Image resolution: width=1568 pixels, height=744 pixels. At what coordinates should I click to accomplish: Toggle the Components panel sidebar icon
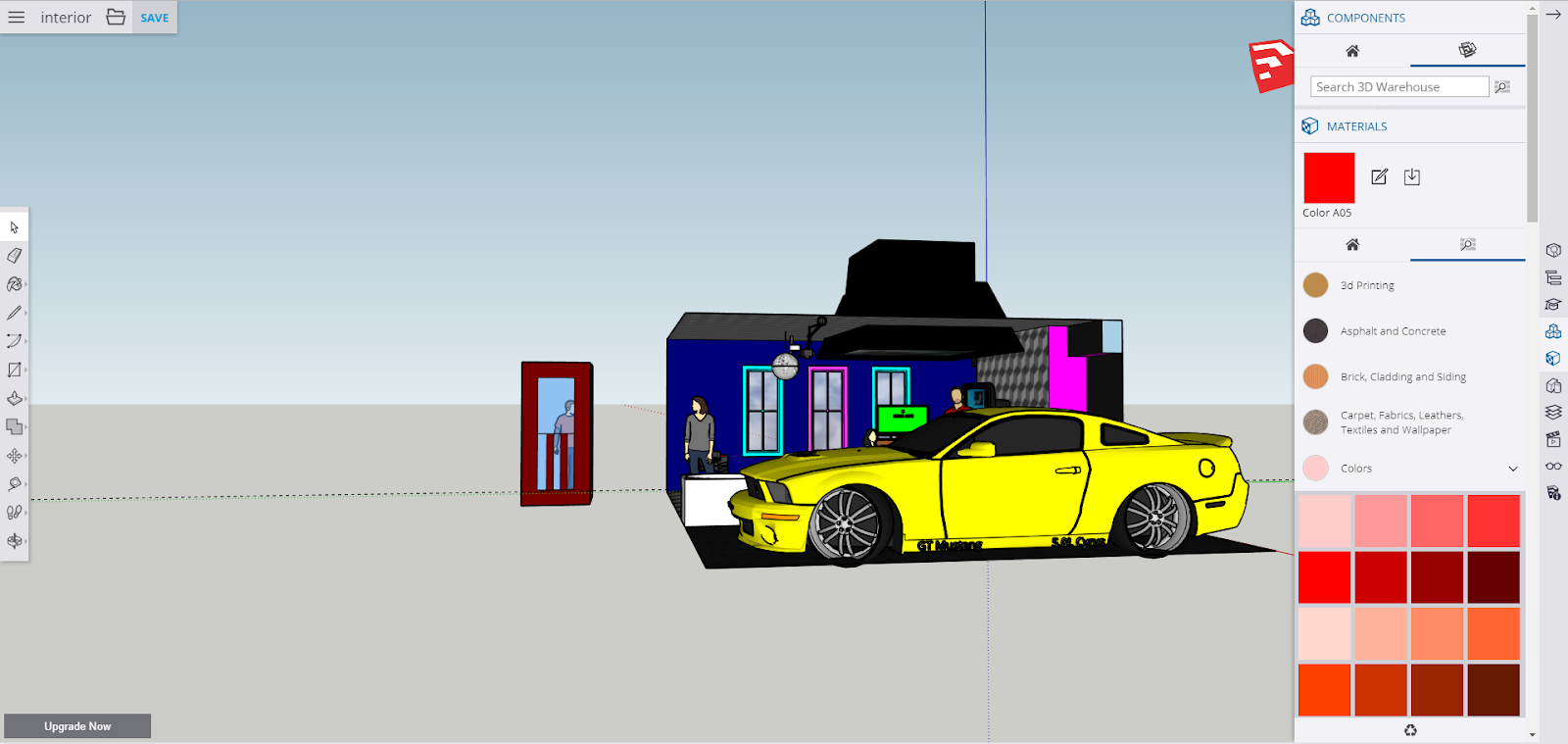[1553, 331]
